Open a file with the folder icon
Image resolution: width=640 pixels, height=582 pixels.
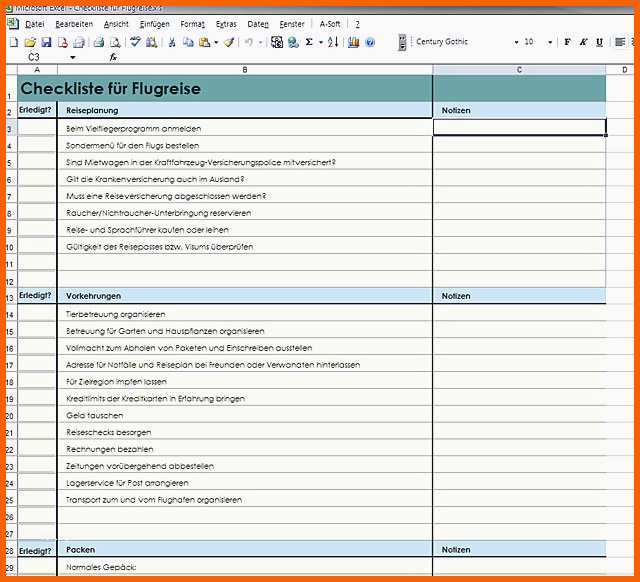click(31, 43)
